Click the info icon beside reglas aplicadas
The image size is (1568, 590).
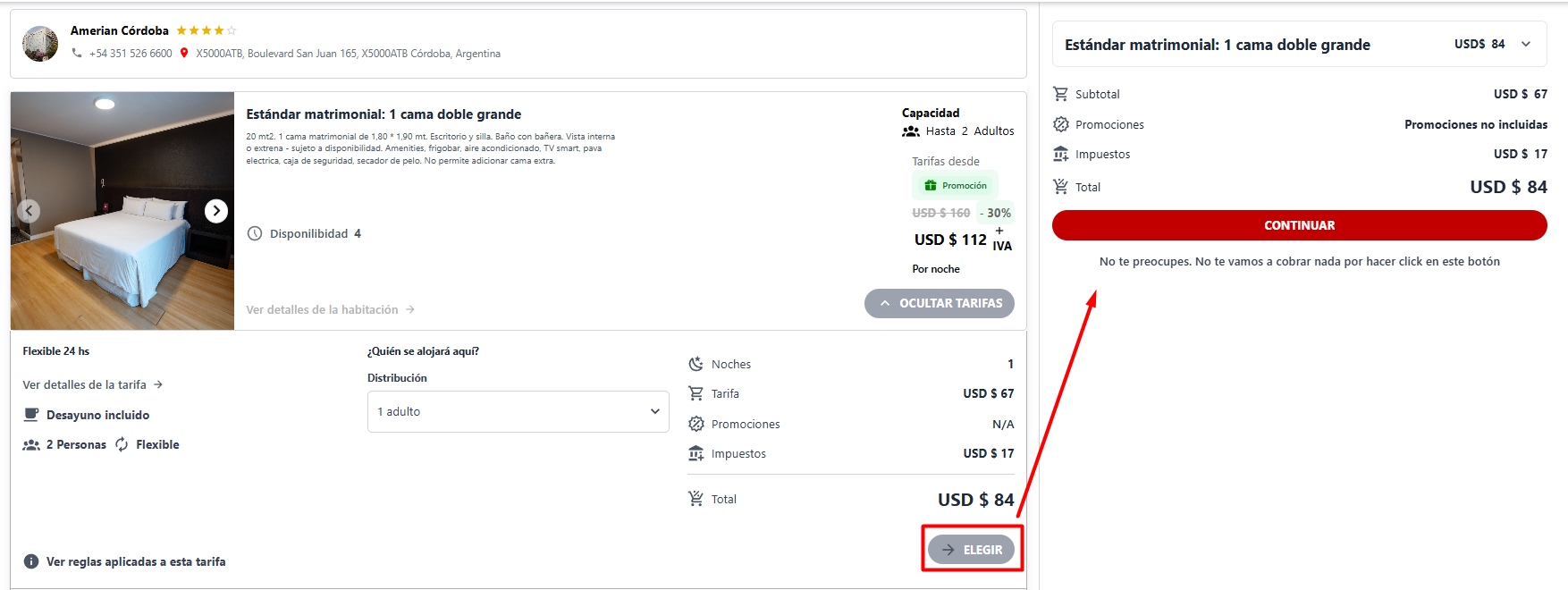pyautogui.click(x=31, y=561)
